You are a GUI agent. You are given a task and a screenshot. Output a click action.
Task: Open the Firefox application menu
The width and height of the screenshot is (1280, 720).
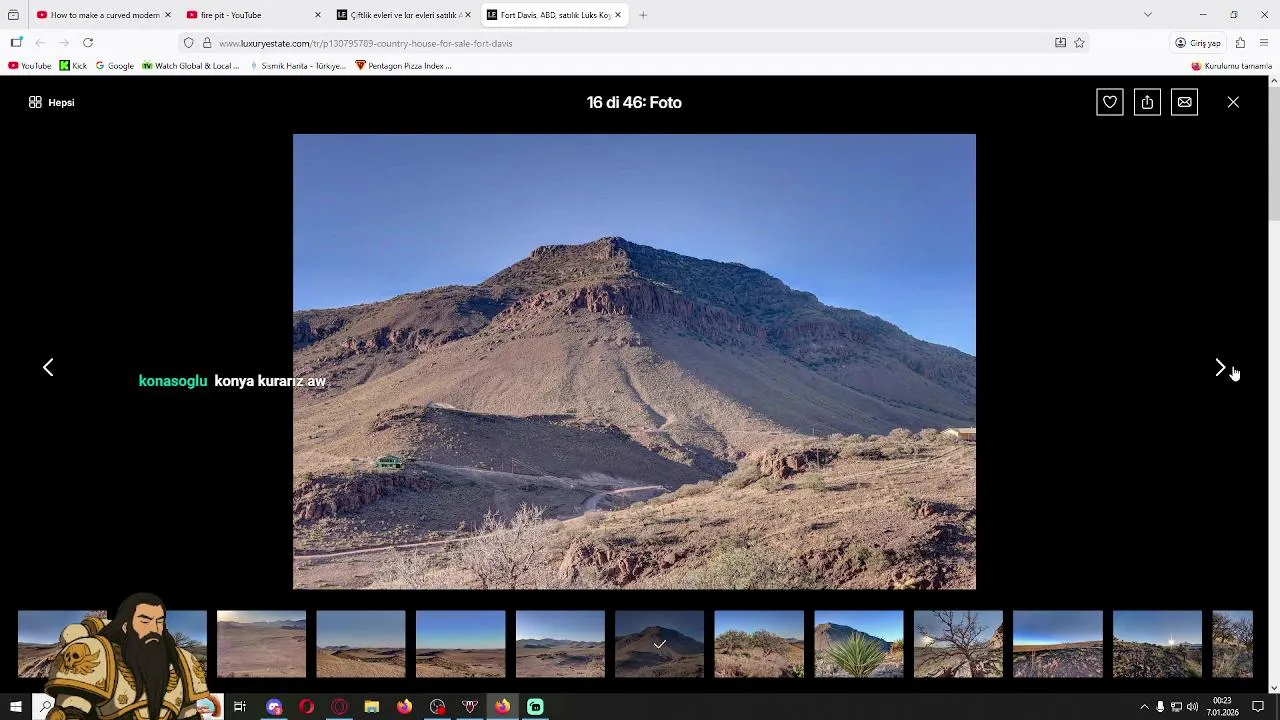pyautogui.click(x=1264, y=43)
